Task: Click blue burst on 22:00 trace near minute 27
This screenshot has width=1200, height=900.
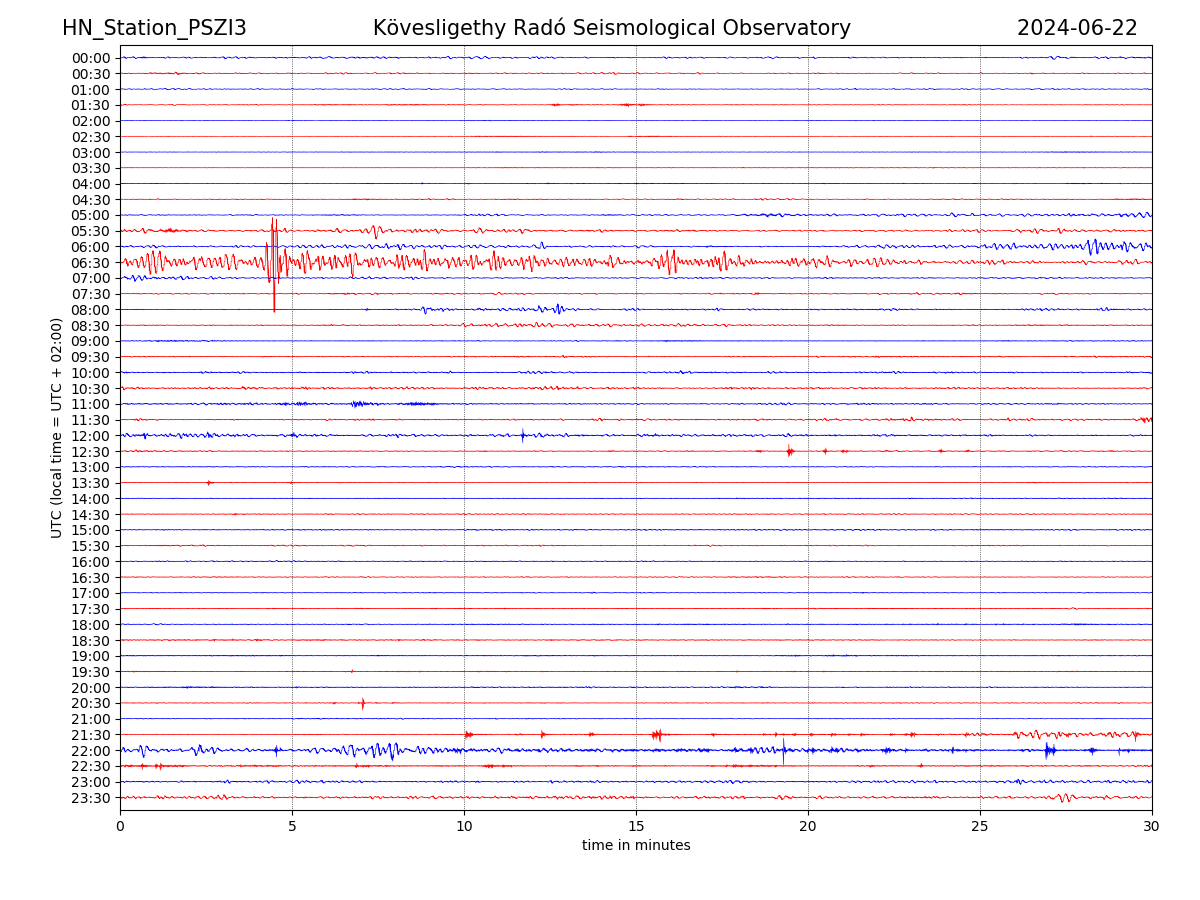Action: click(1048, 750)
